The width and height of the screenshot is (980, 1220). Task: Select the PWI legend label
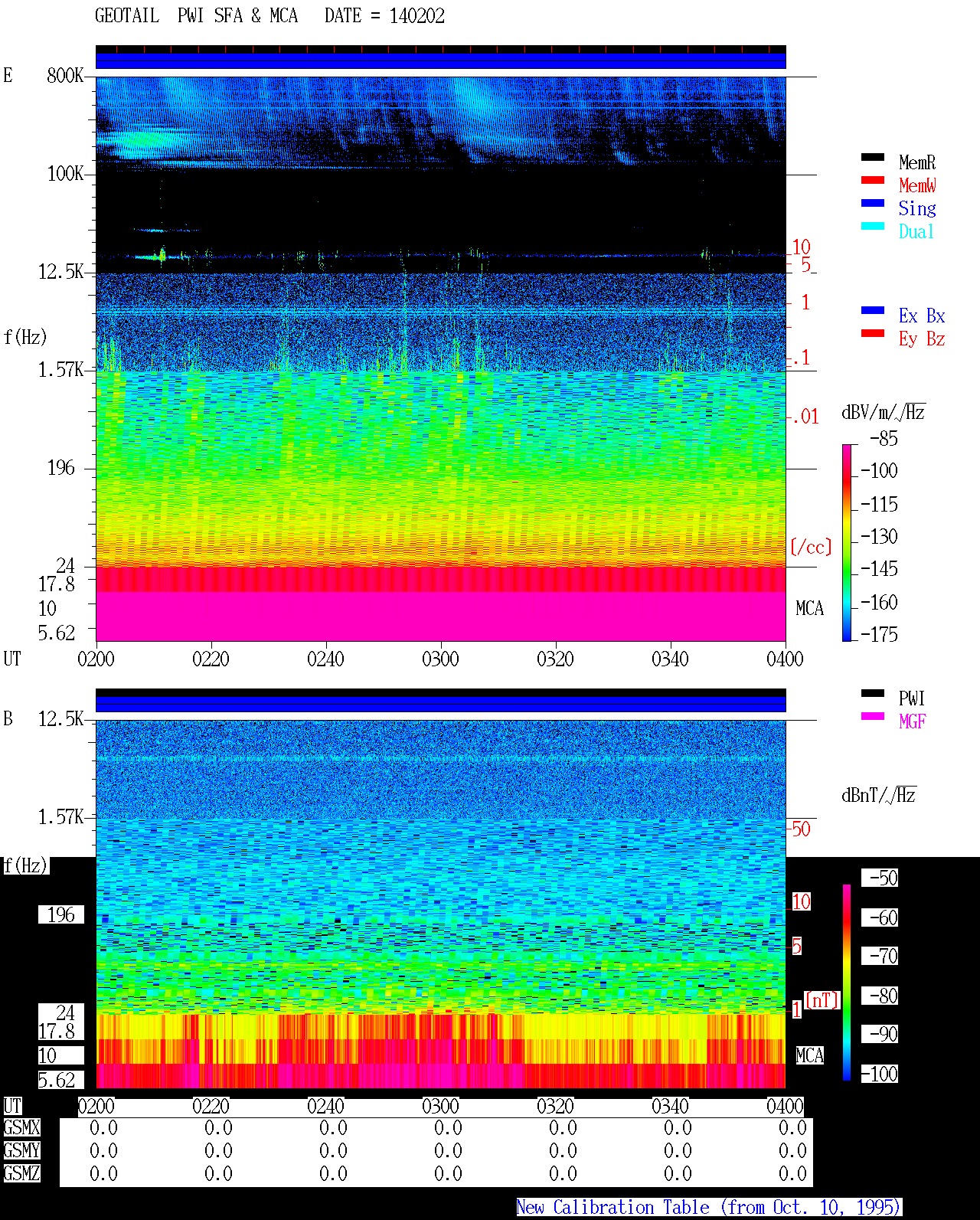click(912, 698)
